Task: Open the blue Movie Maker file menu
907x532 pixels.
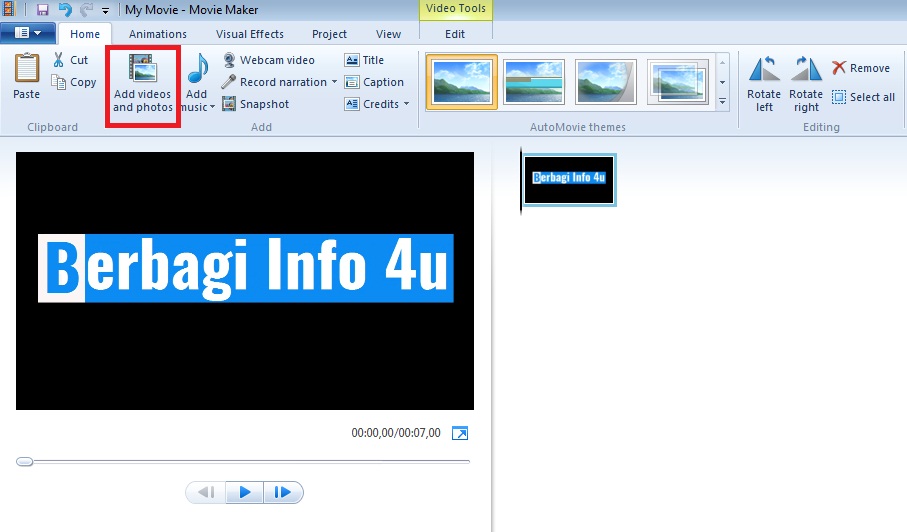Action: pos(28,33)
